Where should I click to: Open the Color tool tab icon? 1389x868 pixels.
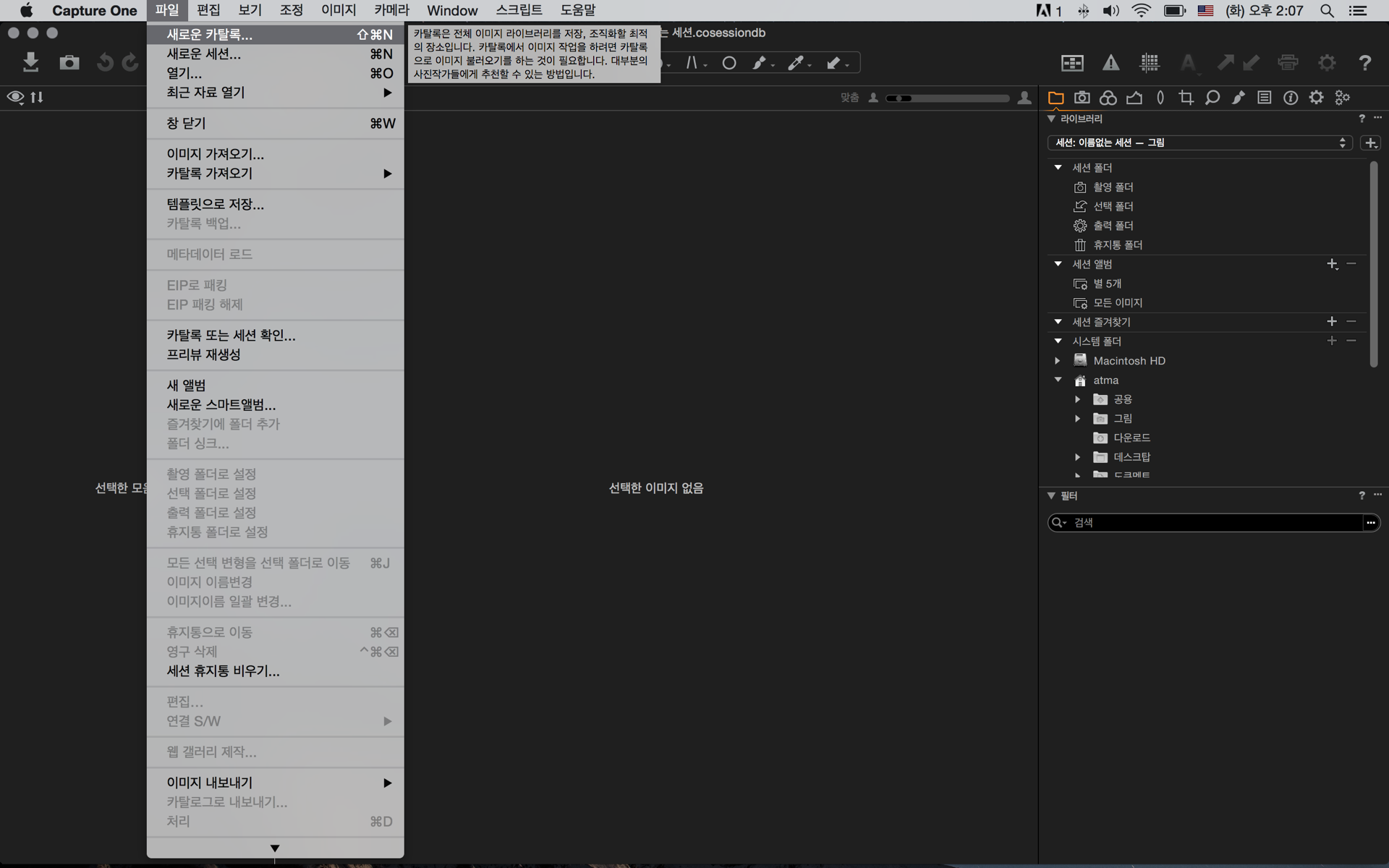pos(1108,98)
